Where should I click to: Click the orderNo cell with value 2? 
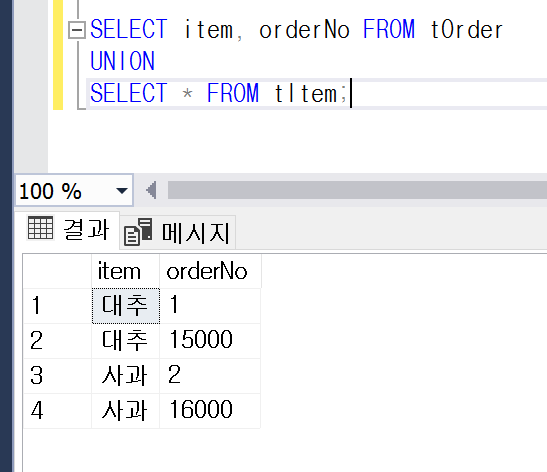pos(210,376)
